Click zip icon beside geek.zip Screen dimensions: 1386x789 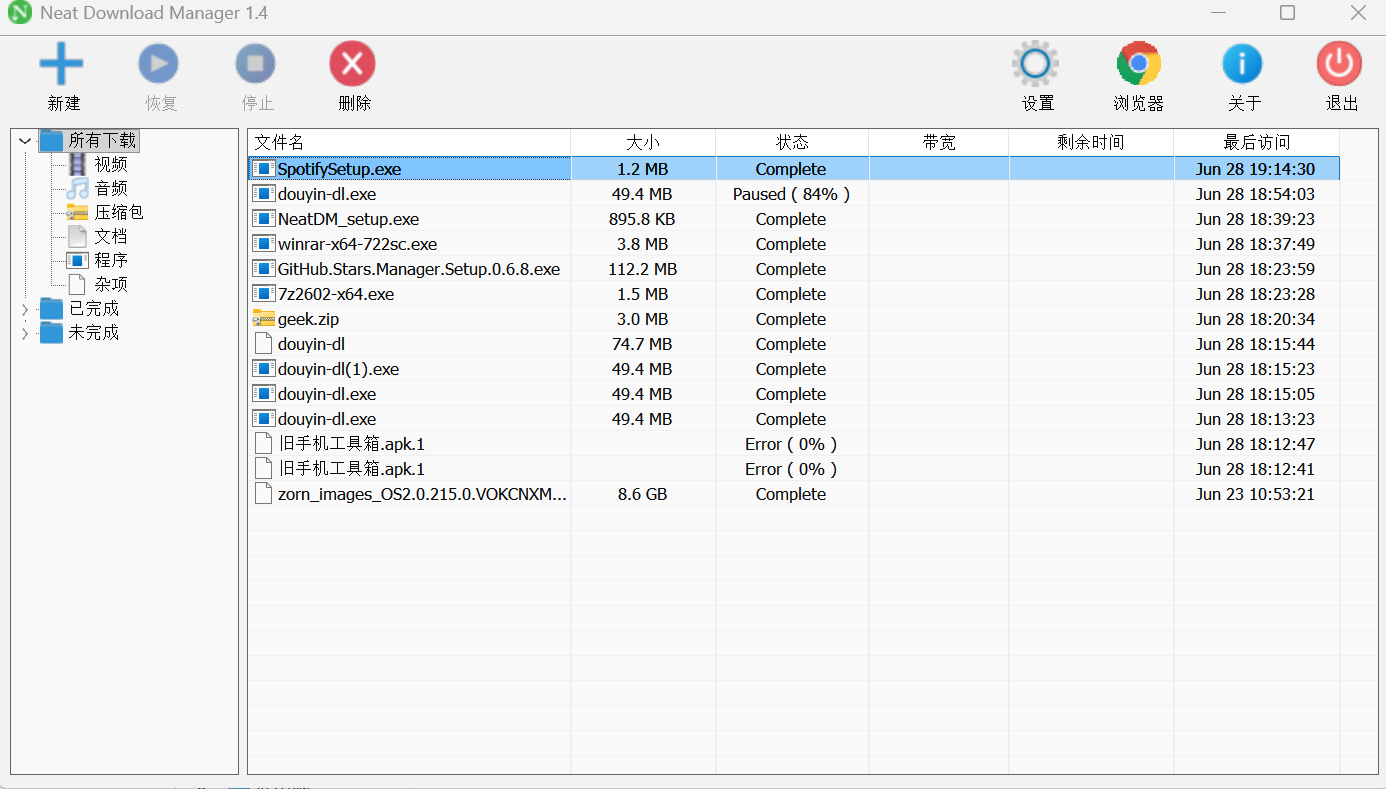(x=263, y=319)
